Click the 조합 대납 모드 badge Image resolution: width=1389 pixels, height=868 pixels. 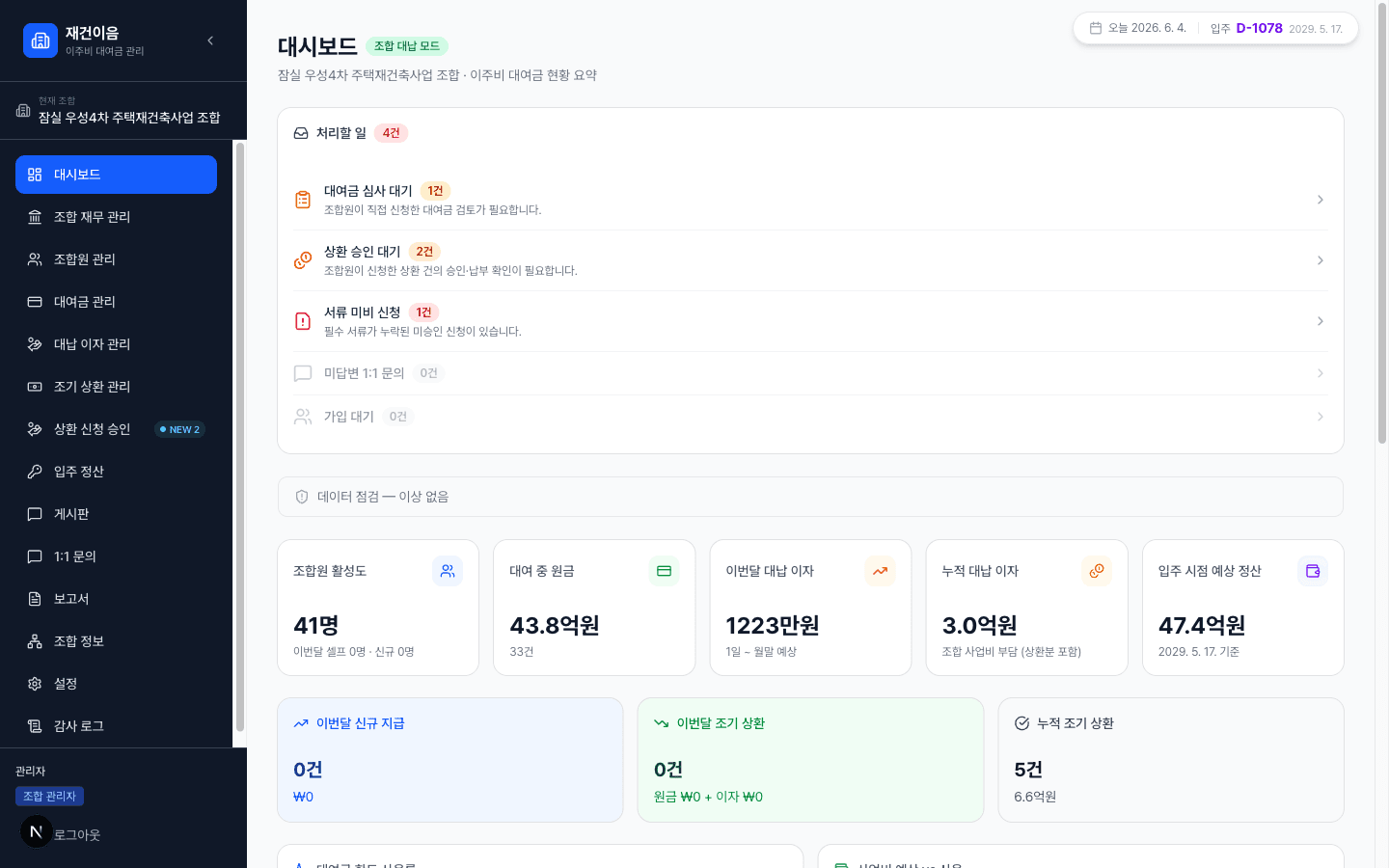click(407, 46)
